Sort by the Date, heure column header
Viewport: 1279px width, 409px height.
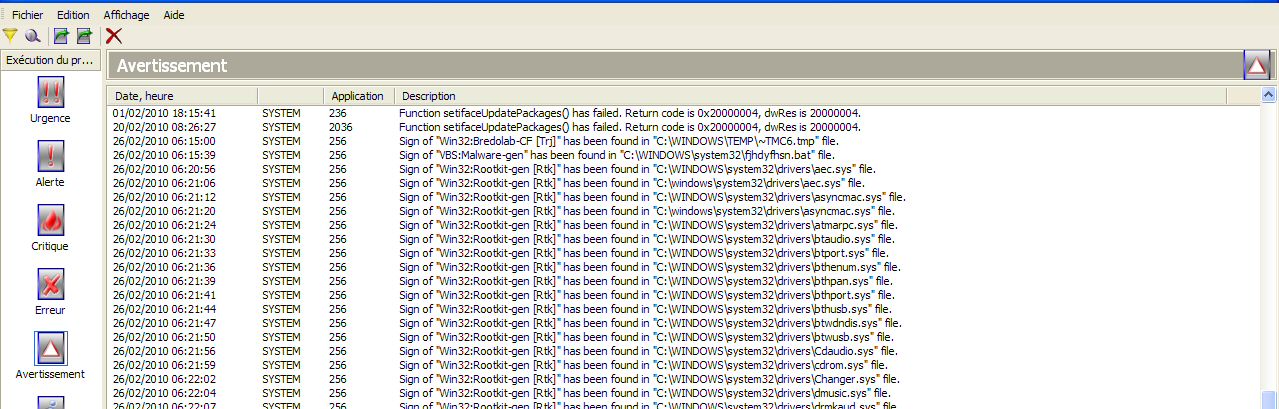click(145, 96)
